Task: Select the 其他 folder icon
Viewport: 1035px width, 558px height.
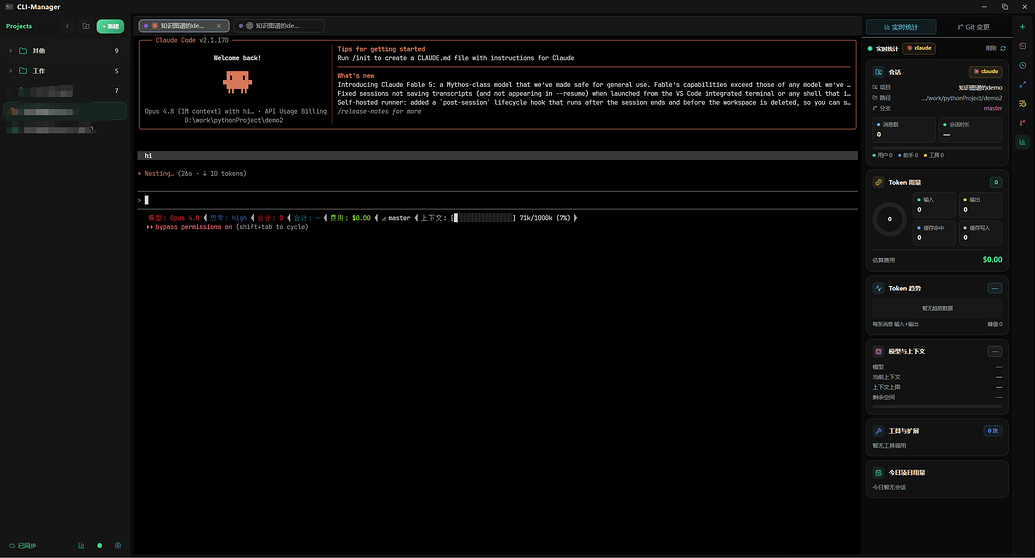Action: click(x=23, y=51)
